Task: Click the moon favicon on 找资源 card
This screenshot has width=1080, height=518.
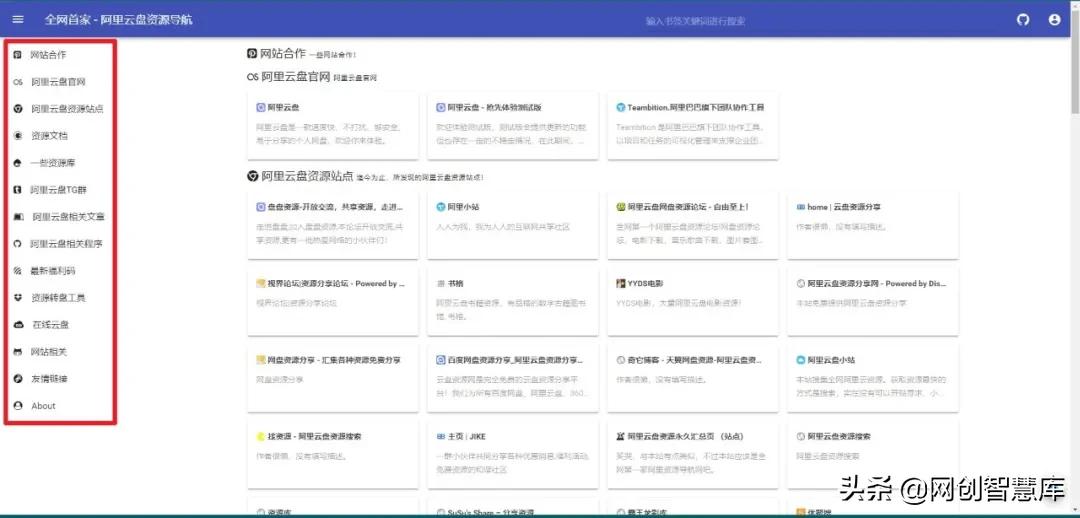Action: pos(260,436)
